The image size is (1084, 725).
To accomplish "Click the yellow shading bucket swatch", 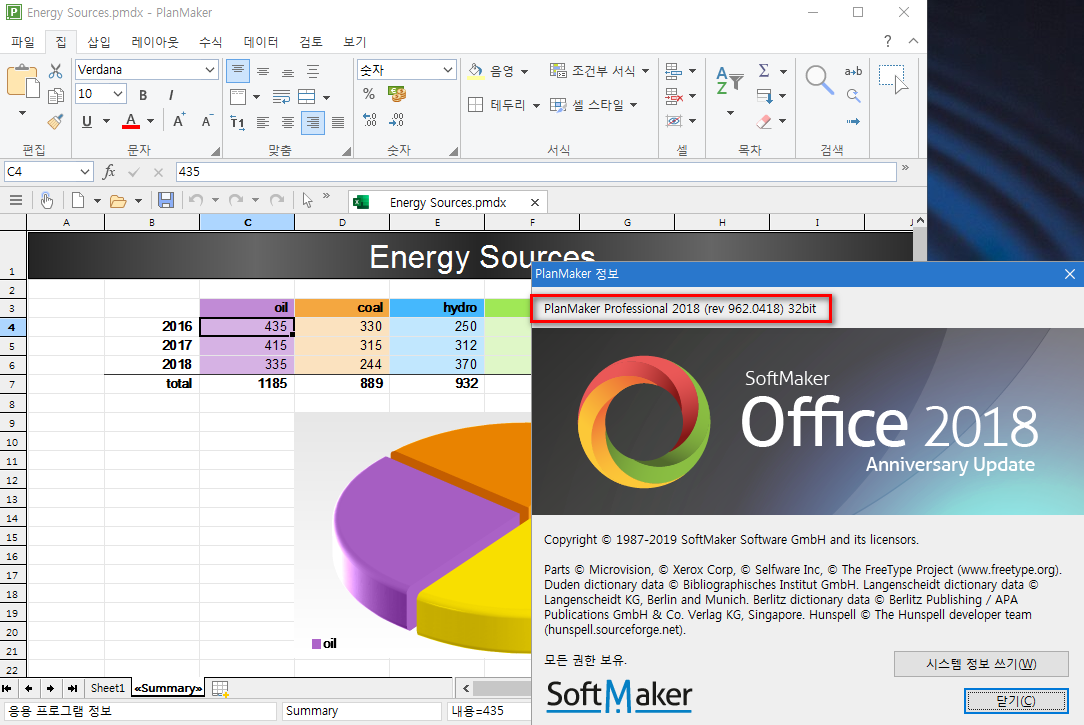I will coord(476,71).
